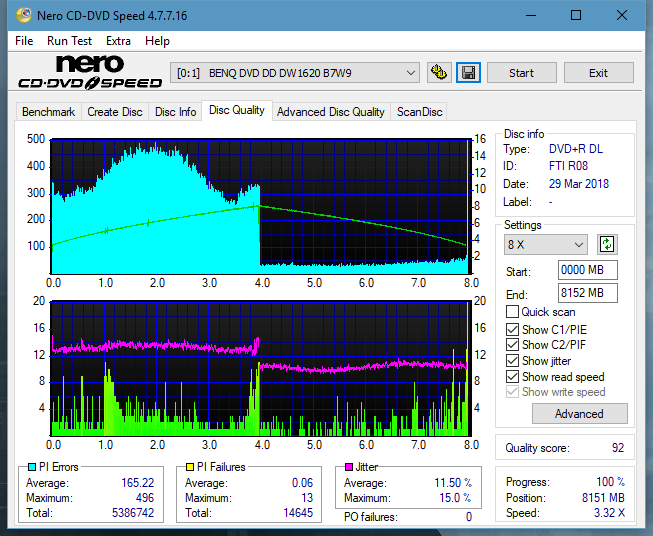Switch to the Benchmark tab
The width and height of the screenshot is (653, 536).
coord(48,112)
